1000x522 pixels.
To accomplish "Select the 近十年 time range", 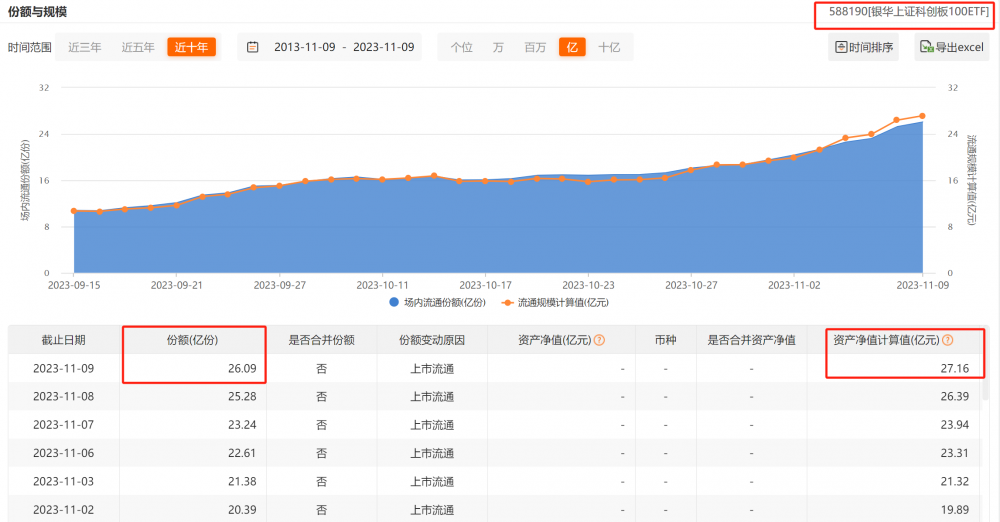I will click(x=191, y=47).
